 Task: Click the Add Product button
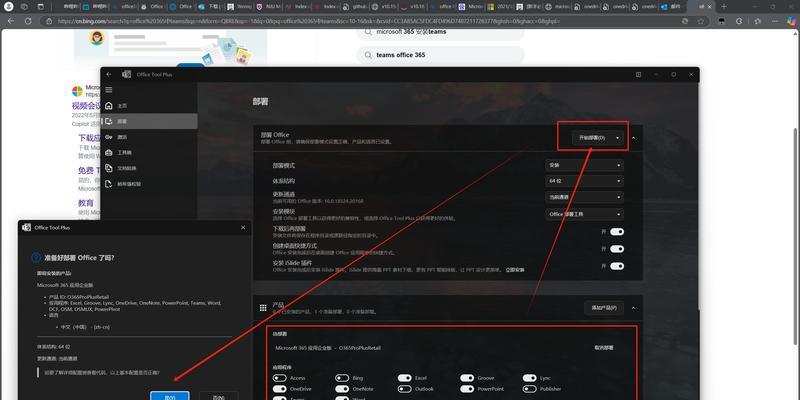point(604,308)
